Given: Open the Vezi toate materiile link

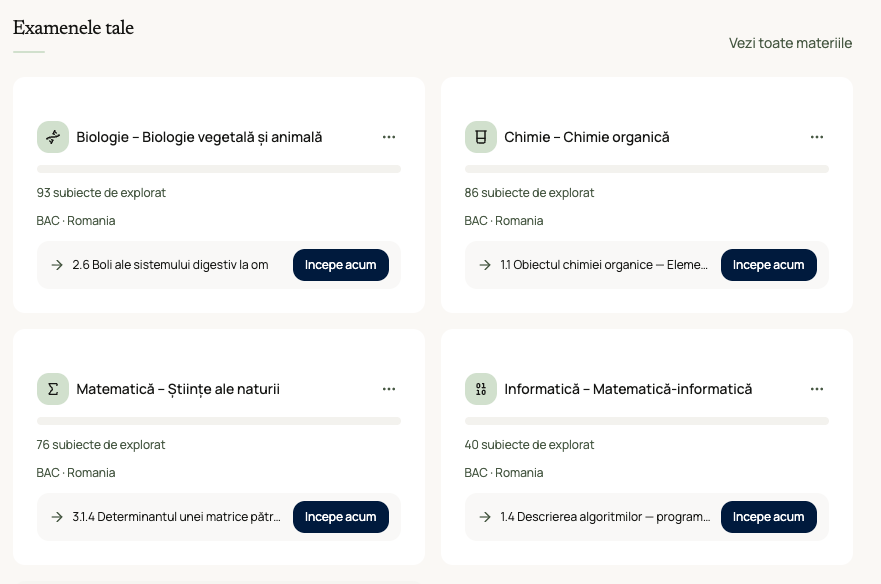Looking at the screenshot, I should point(790,43).
